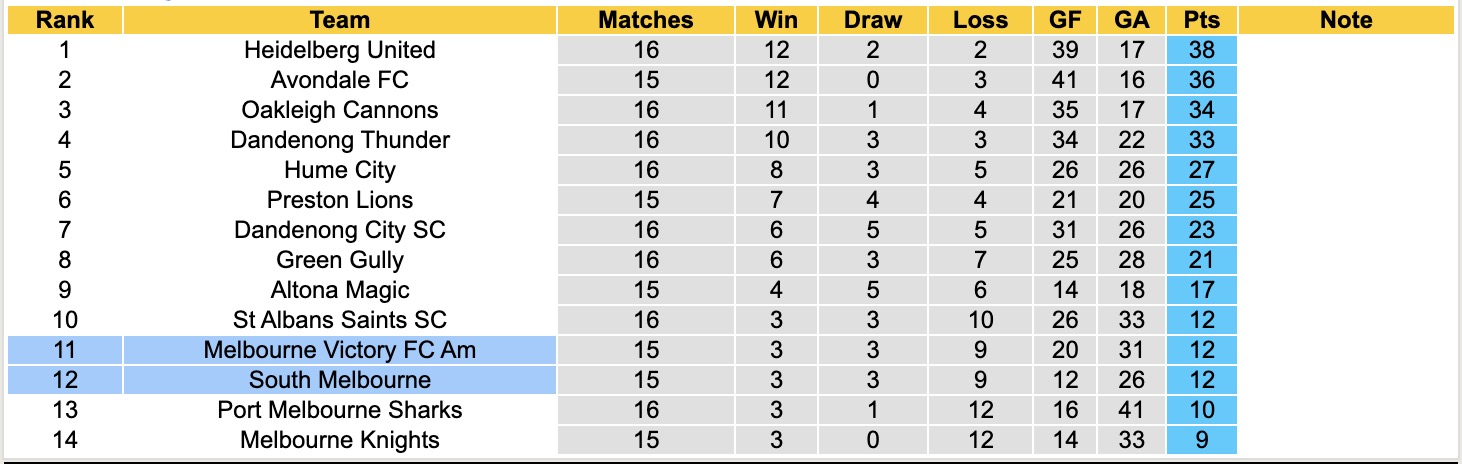Click the Win column header
This screenshot has height=464, width=1462.
(x=776, y=20)
